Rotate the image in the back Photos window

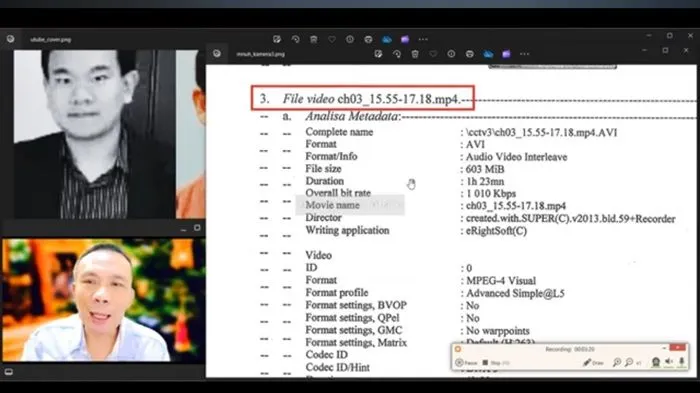(x=295, y=39)
